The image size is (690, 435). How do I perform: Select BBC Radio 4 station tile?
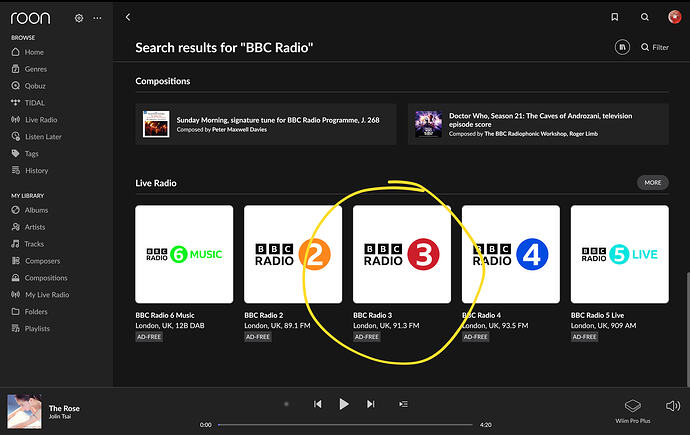pyautogui.click(x=511, y=254)
